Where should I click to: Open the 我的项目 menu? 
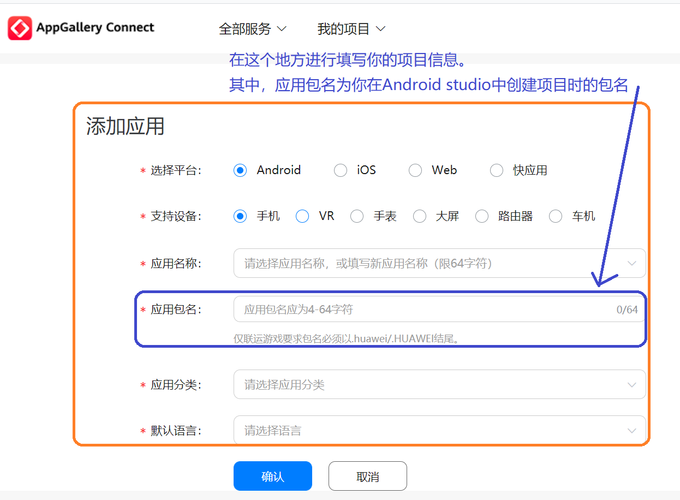(351, 29)
